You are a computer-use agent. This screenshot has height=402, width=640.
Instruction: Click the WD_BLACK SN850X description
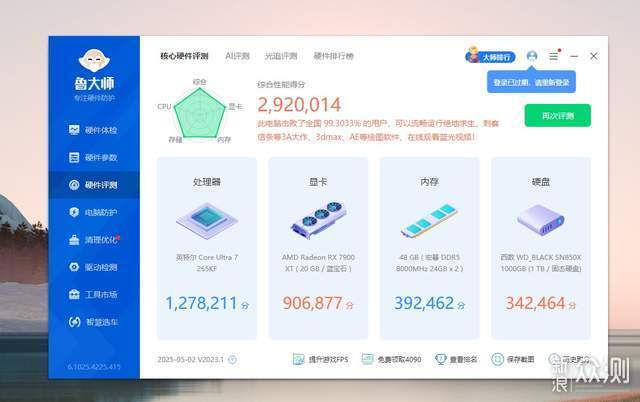click(x=541, y=263)
